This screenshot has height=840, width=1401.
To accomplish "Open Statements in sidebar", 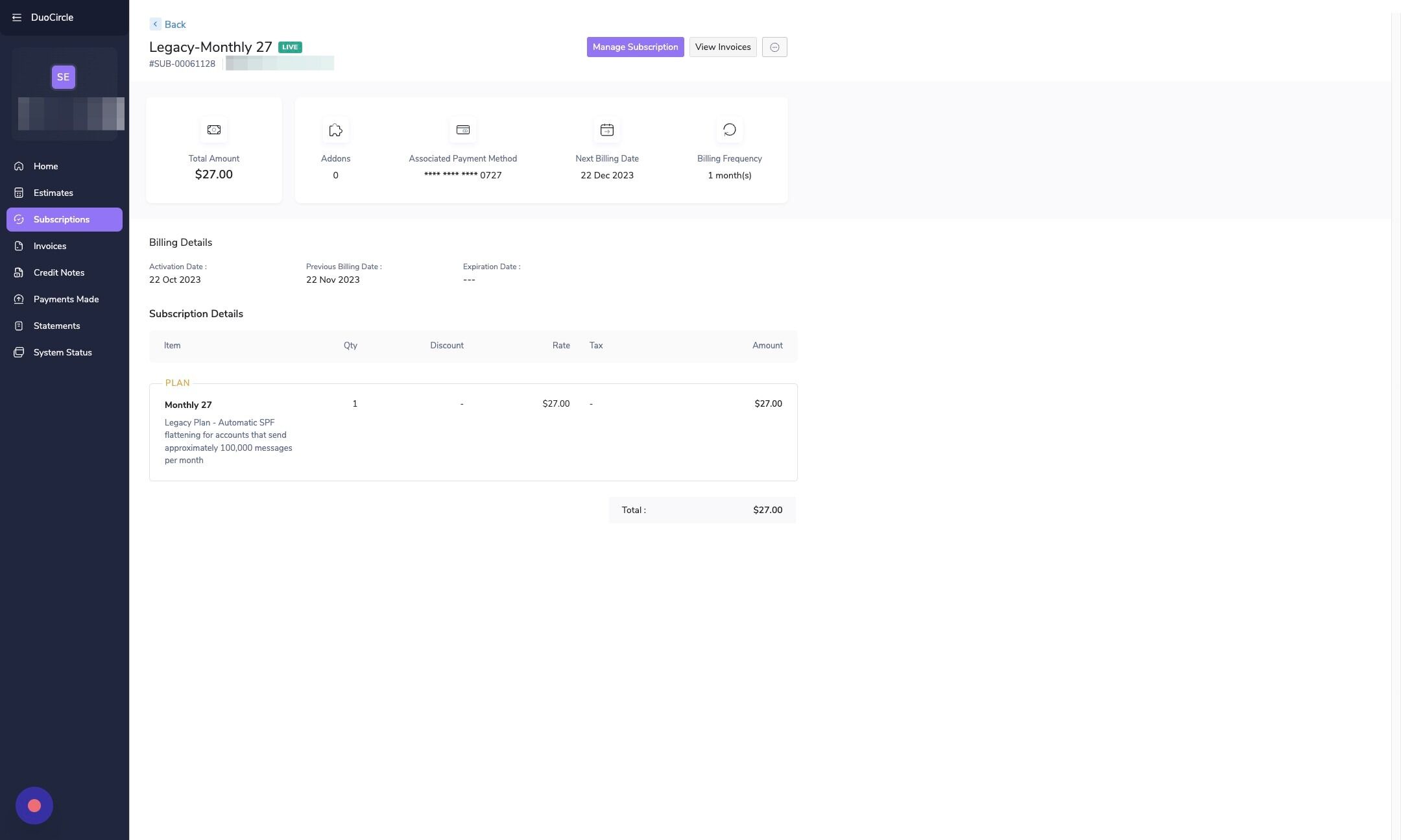I will coord(56,326).
